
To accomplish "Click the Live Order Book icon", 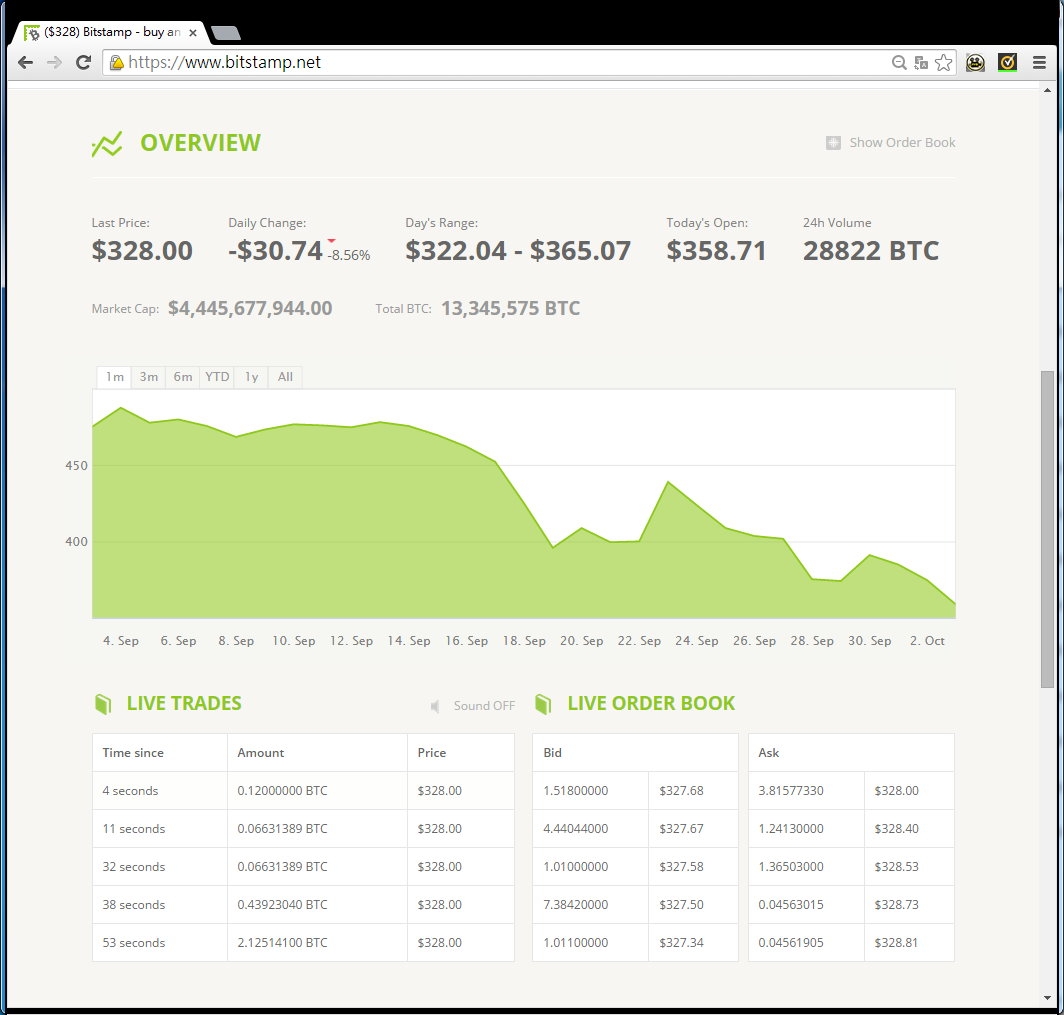I will pyautogui.click(x=543, y=704).
